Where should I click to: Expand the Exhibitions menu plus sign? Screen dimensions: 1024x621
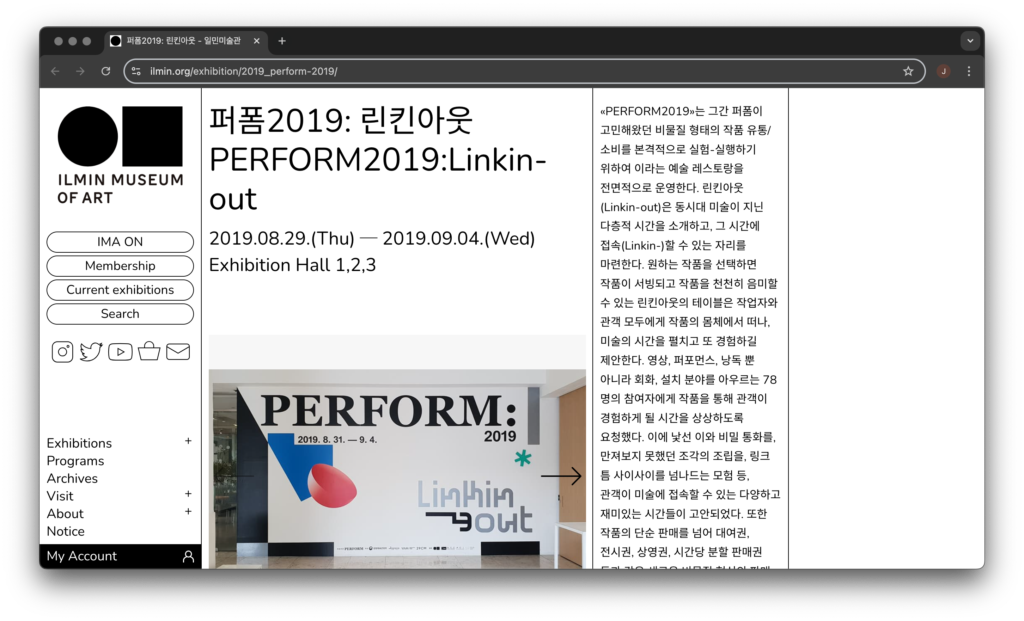pyautogui.click(x=188, y=441)
